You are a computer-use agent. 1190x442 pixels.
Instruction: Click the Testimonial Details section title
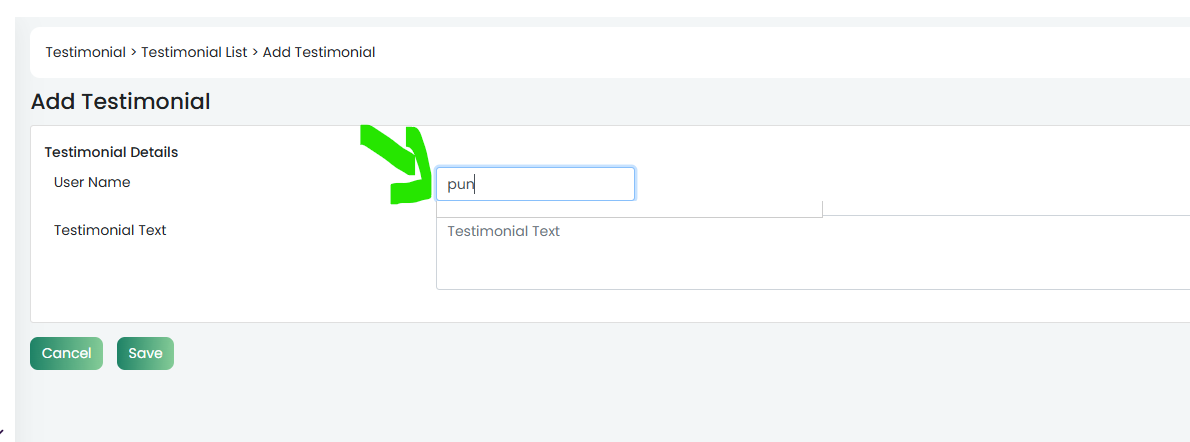pyautogui.click(x=112, y=152)
